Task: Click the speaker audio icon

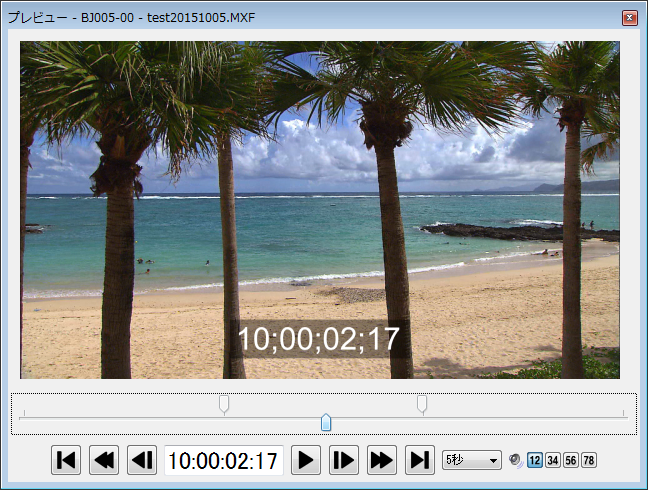Action: (x=516, y=460)
